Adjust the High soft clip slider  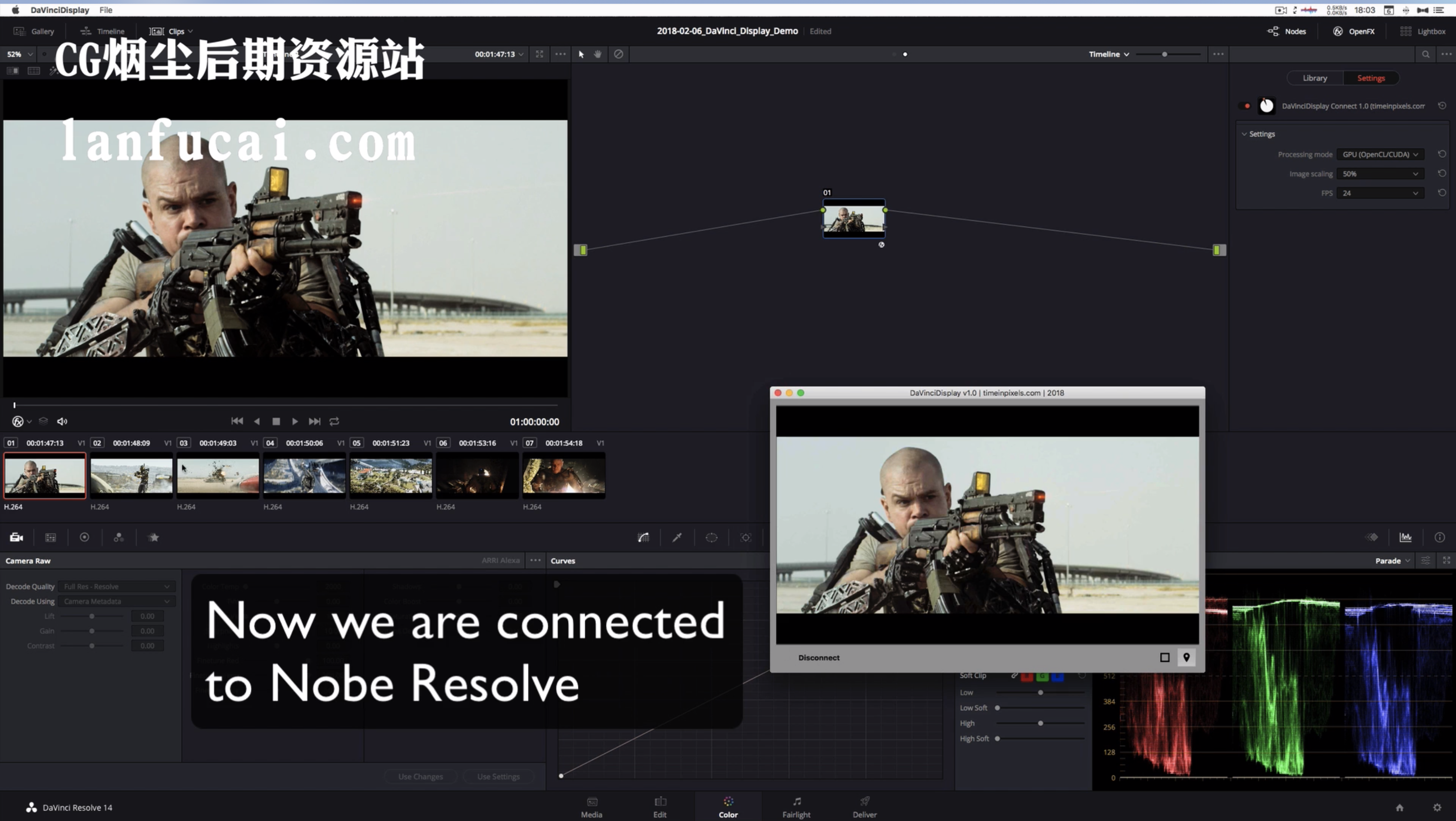point(1040,723)
